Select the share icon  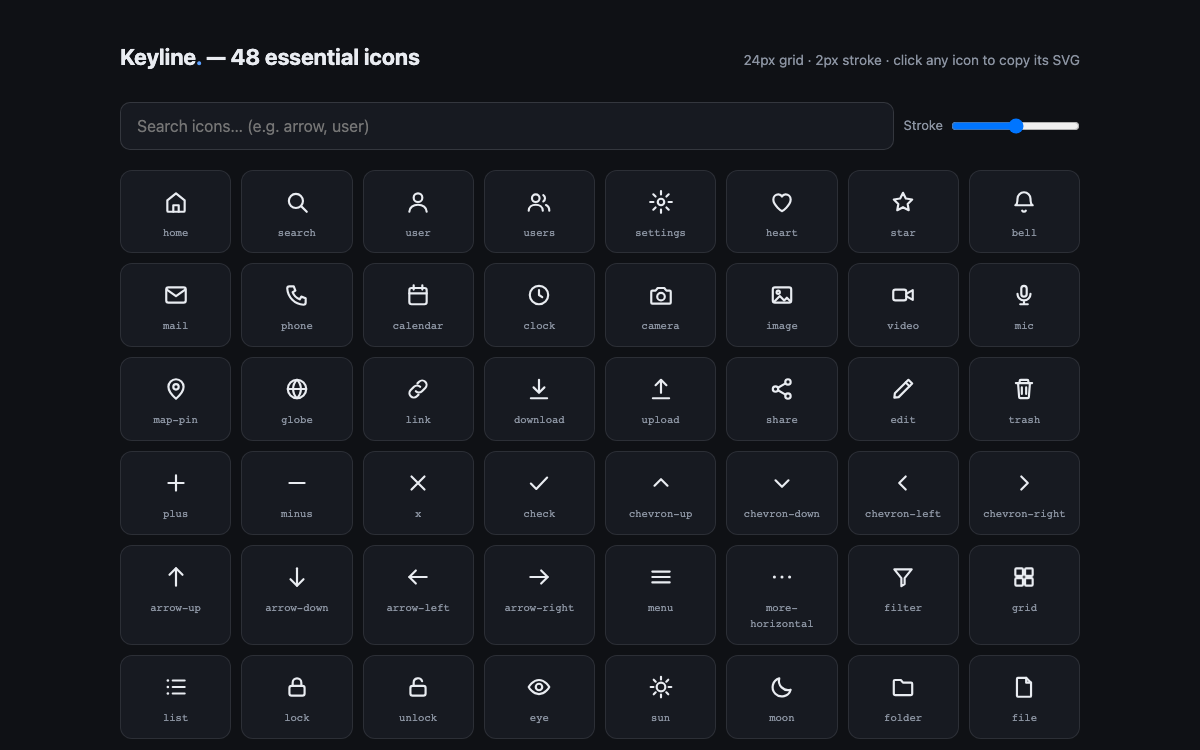tap(782, 399)
